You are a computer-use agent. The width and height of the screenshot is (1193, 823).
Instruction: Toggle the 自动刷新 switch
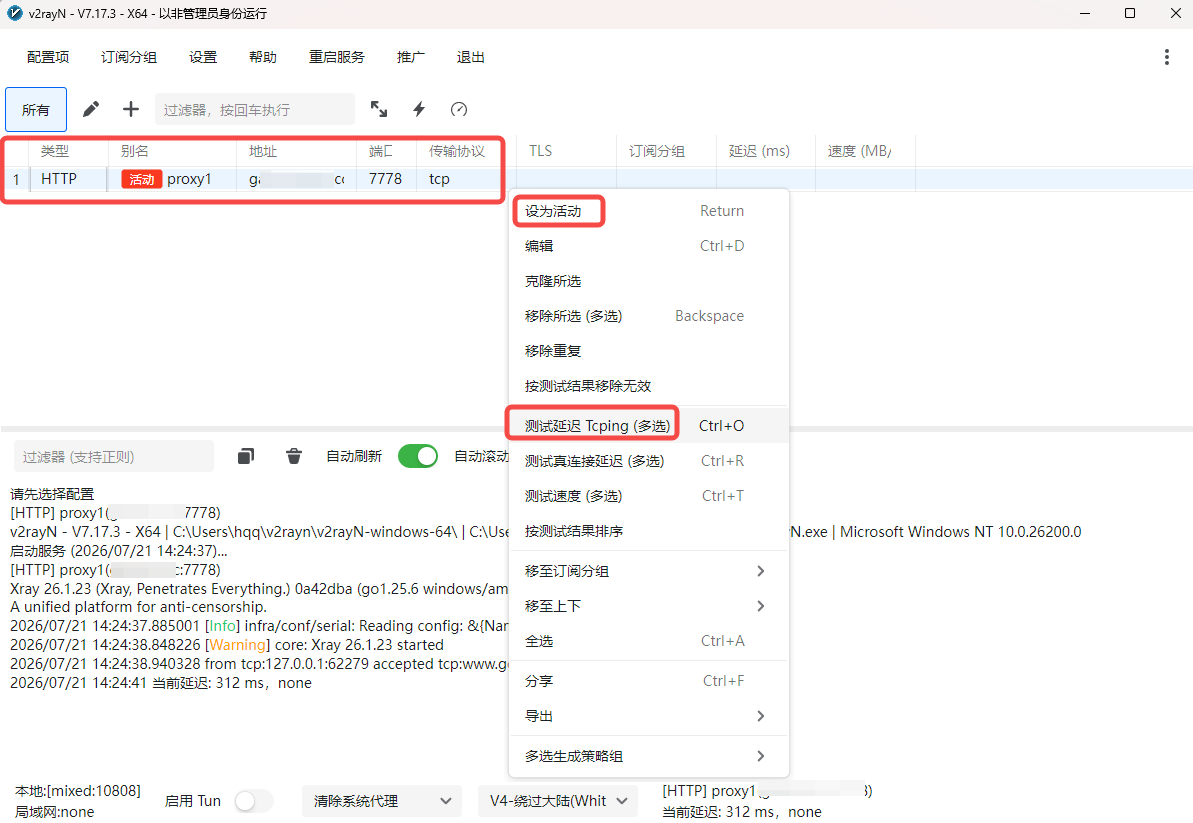(x=418, y=456)
